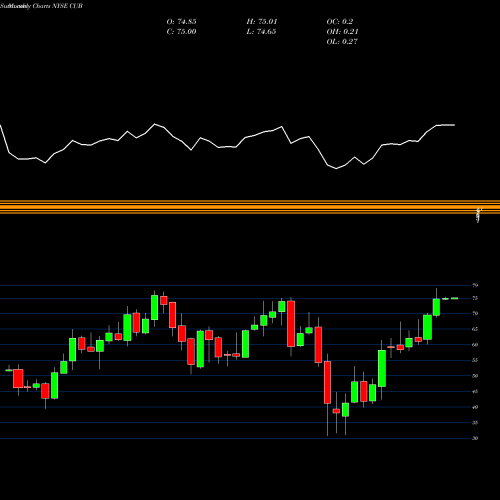Select the open price text 'O: 74.85'
500x500 pixels.
[181, 22]
